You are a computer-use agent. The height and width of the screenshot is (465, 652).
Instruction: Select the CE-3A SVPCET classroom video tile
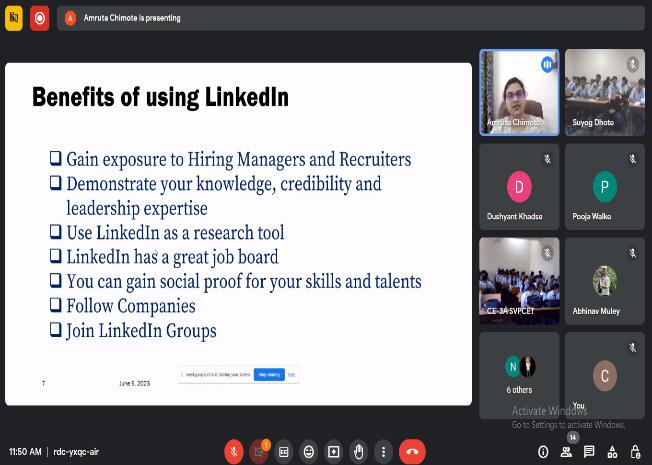[x=519, y=281]
